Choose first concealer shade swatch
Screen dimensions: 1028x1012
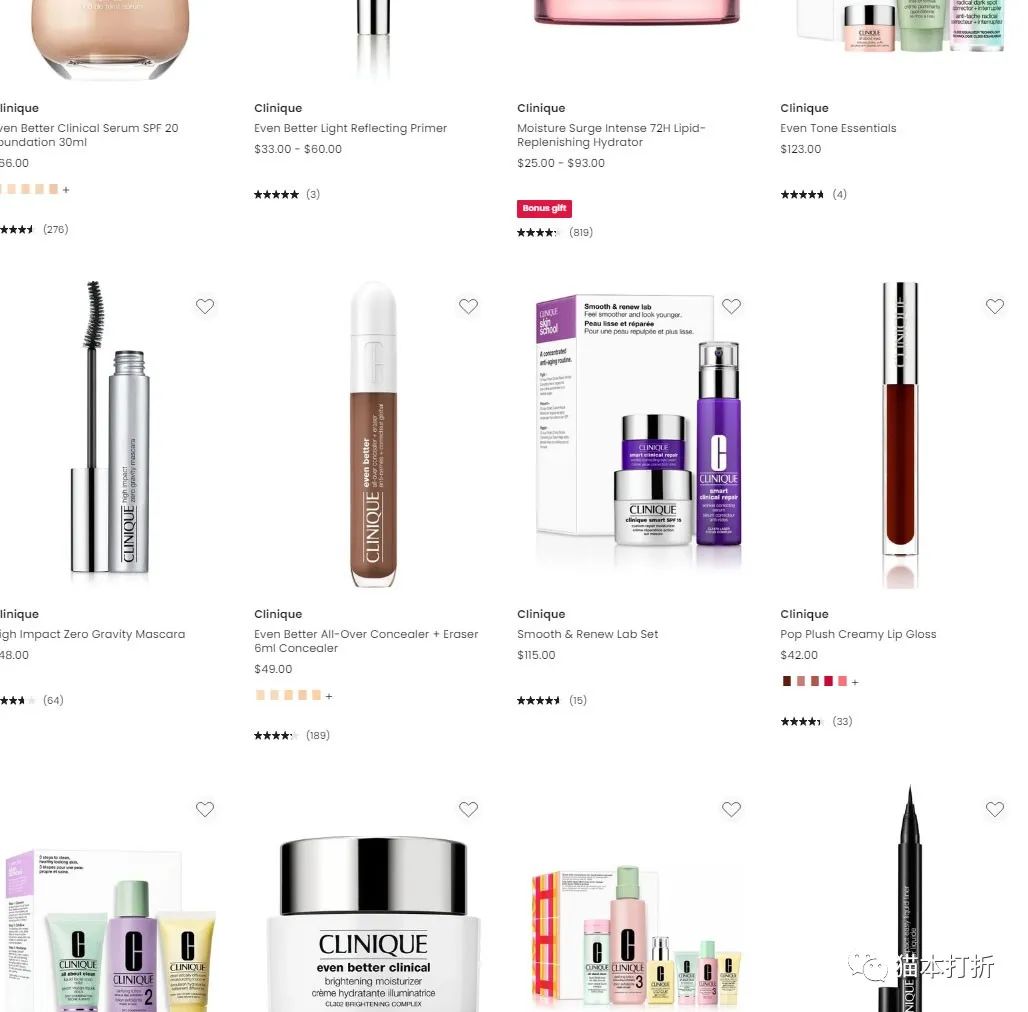(x=260, y=695)
